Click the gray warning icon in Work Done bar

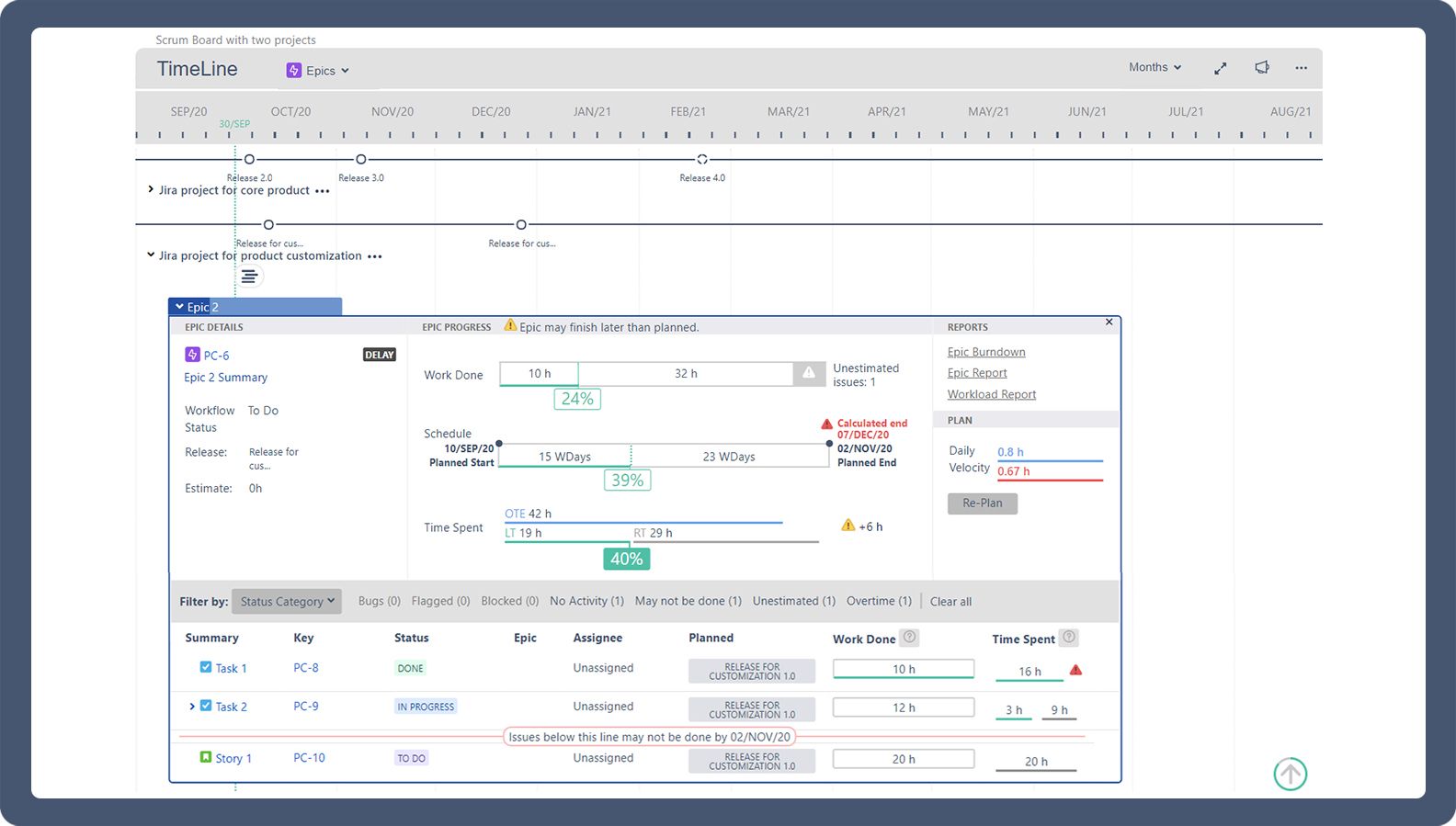click(x=809, y=373)
